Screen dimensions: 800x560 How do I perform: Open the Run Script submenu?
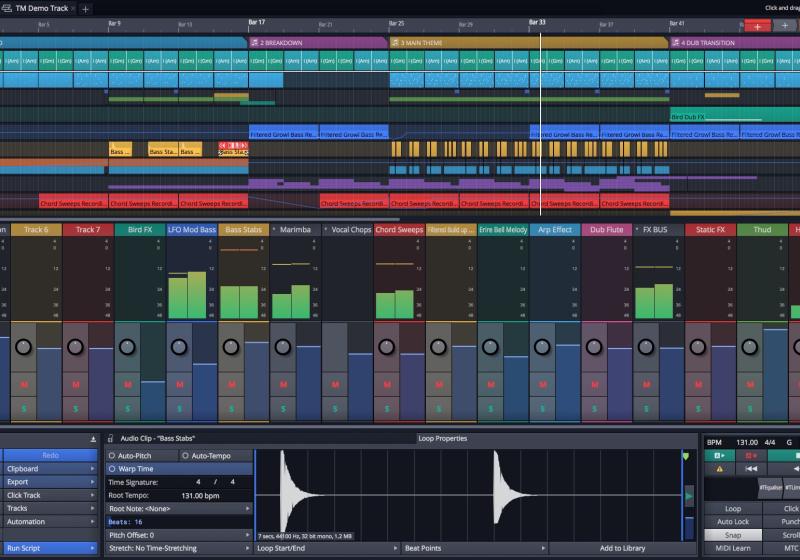click(x=49, y=548)
